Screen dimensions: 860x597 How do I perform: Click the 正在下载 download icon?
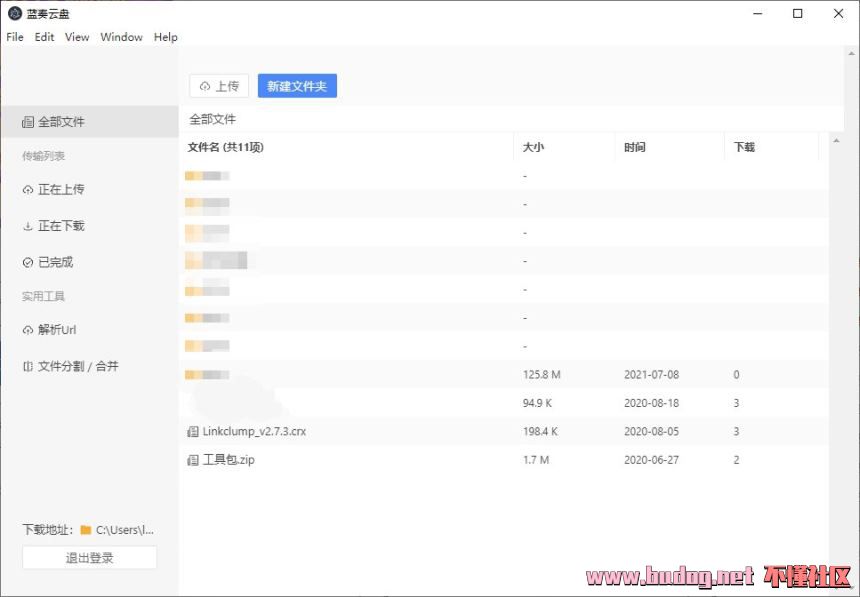pos(28,227)
